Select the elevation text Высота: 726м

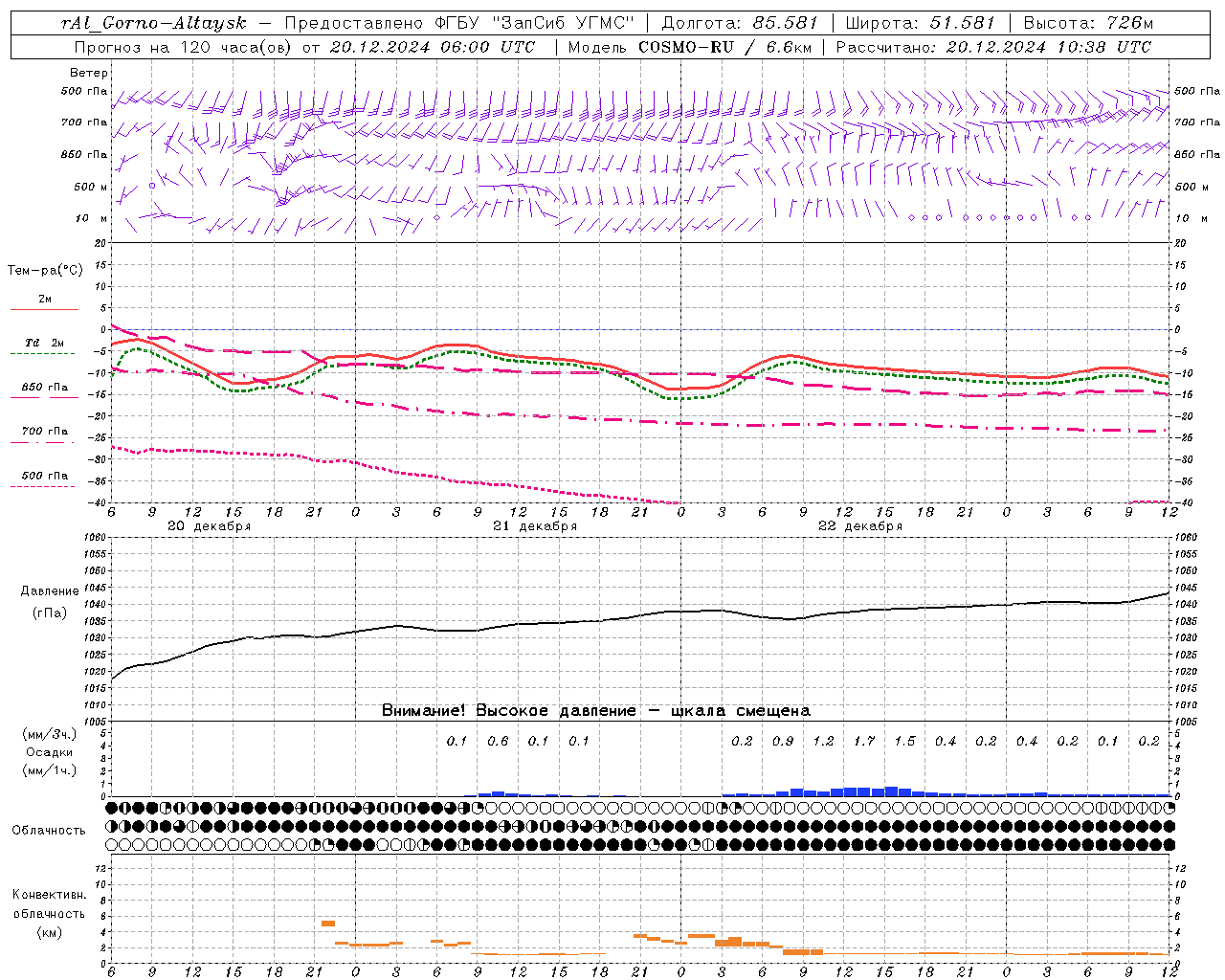pos(1088,23)
